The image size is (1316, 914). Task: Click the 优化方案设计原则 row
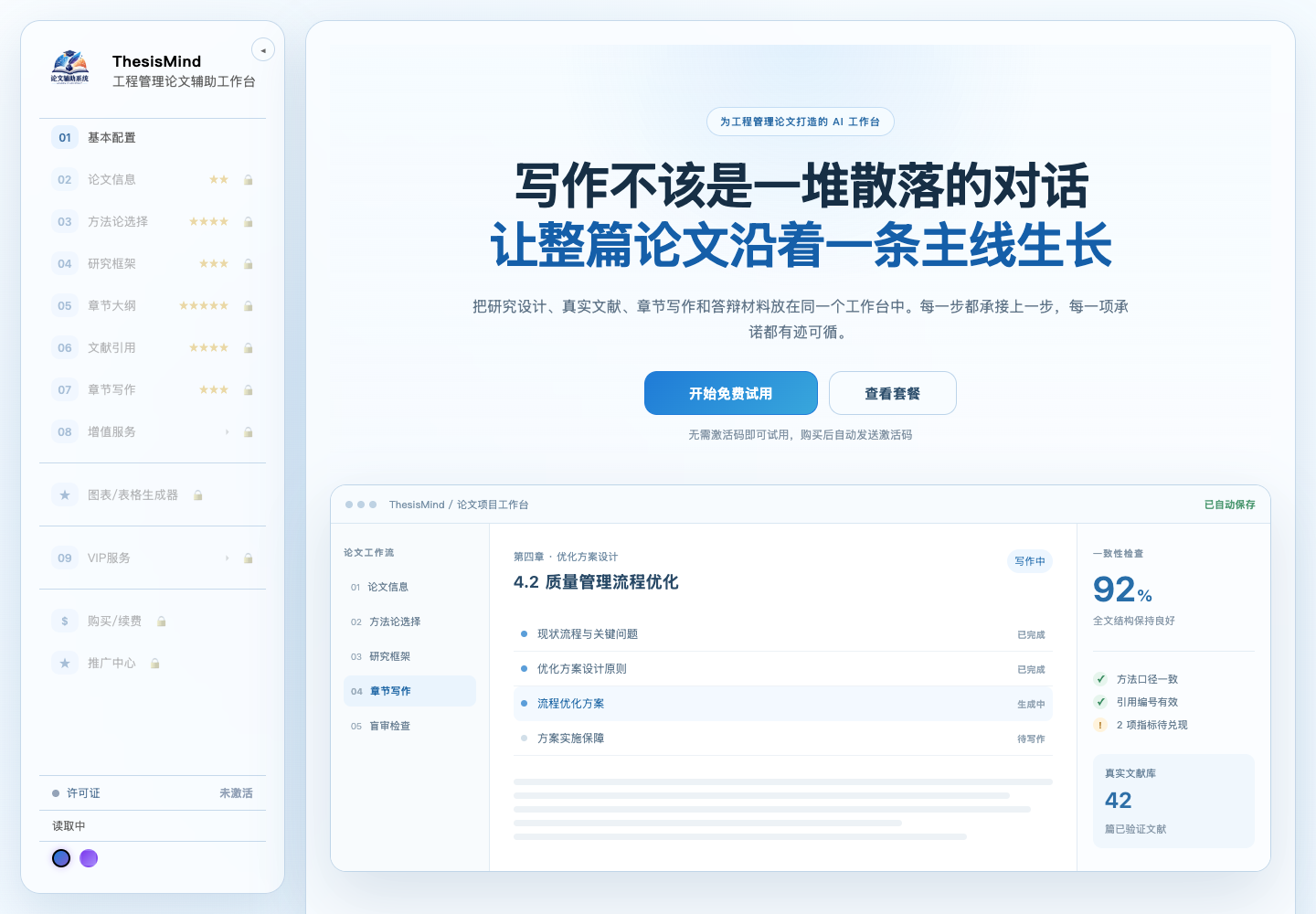(x=783, y=669)
